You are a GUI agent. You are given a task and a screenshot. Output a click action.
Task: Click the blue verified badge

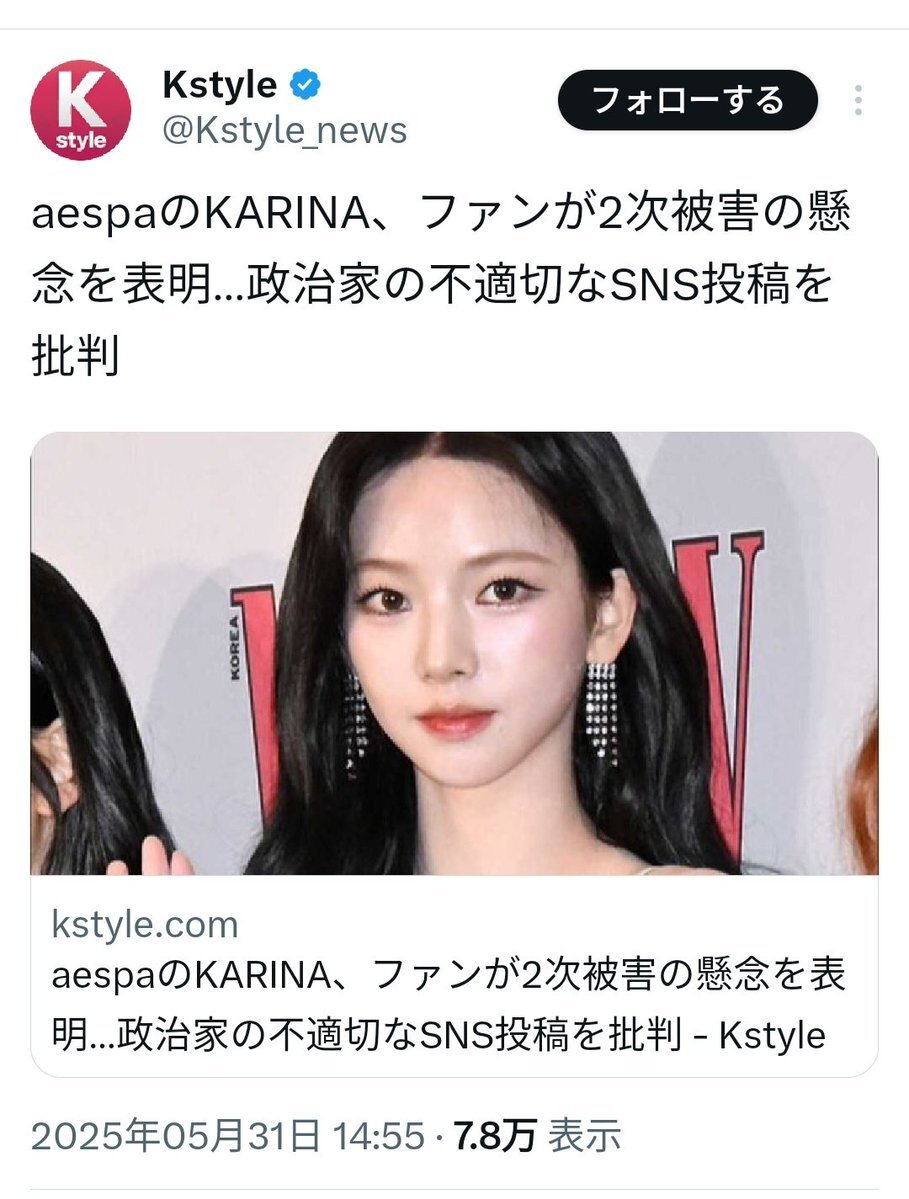(x=305, y=84)
